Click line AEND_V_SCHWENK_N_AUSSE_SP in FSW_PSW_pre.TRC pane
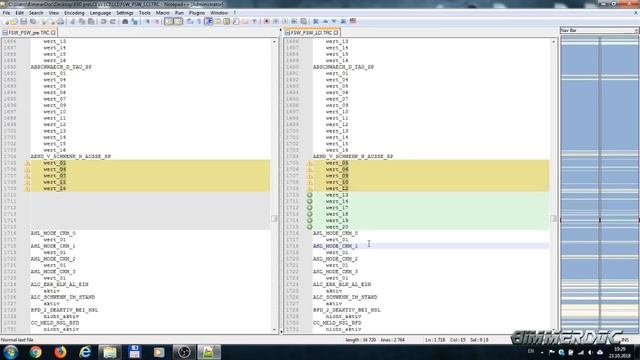Screen dimensions: 640x360 point(71,156)
